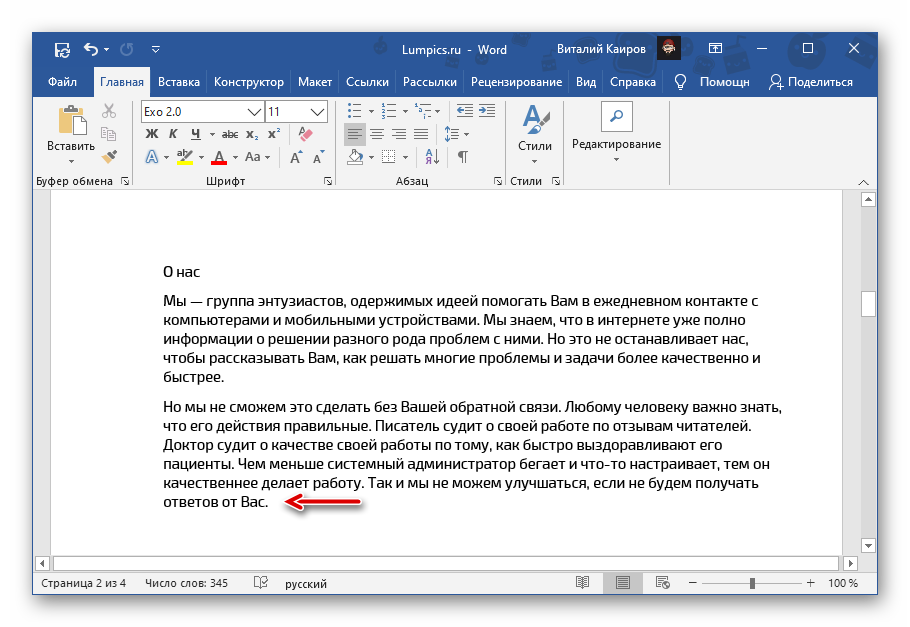Click the Borders icon
Screen dimensions: 910x627
pyautogui.click(x=389, y=157)
